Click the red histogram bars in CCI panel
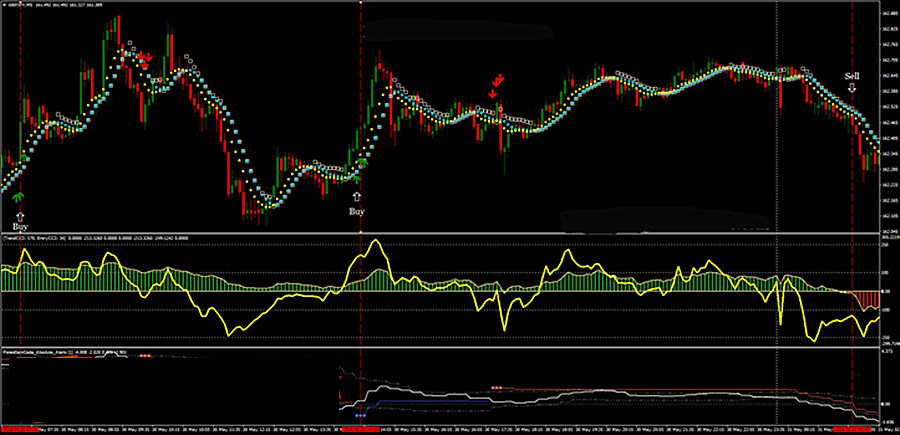 pos(866,298)
